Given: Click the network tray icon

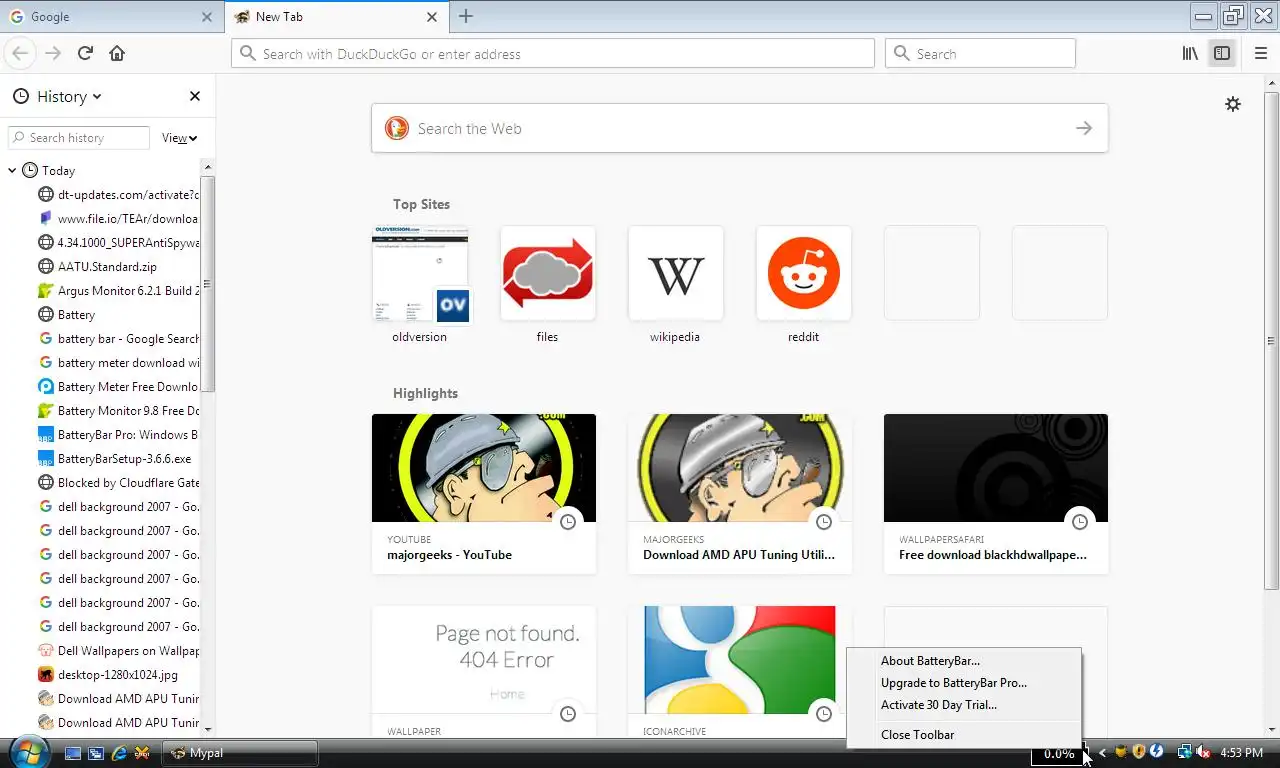Looking at the screenshot, I should point(1185,752).
